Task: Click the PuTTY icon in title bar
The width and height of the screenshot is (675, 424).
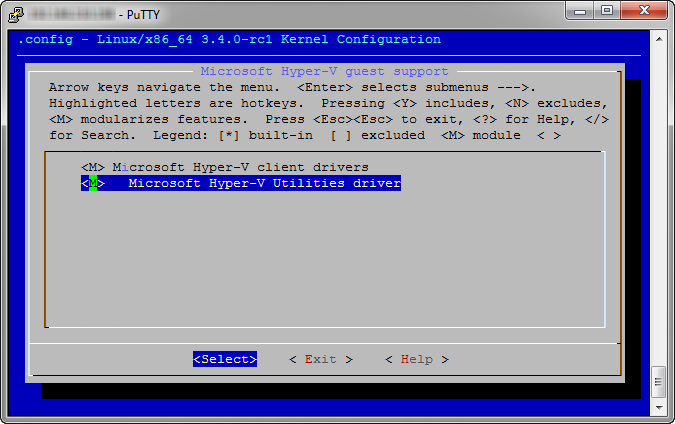Action: 16,15
